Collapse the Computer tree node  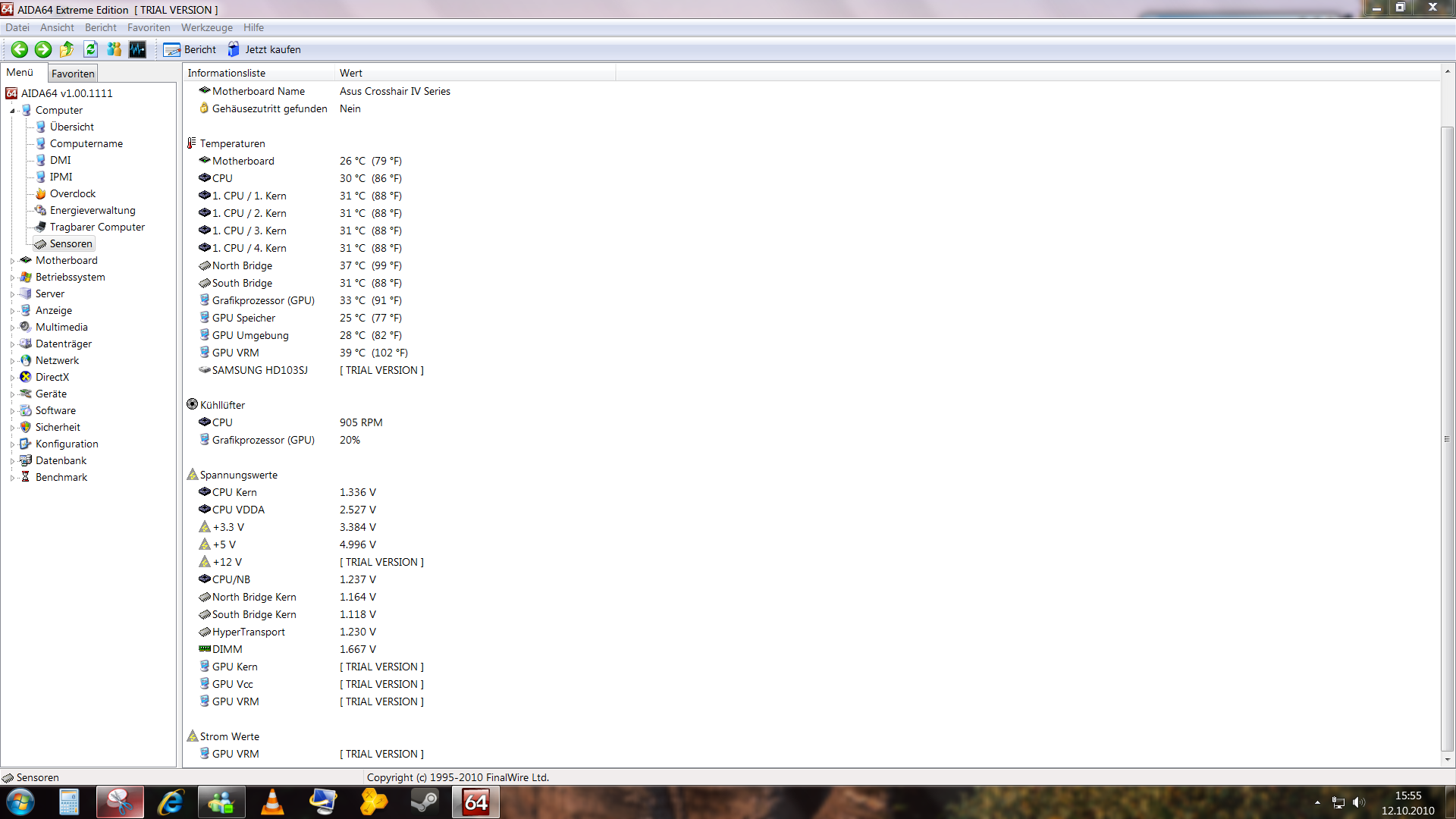click(12, 111)
